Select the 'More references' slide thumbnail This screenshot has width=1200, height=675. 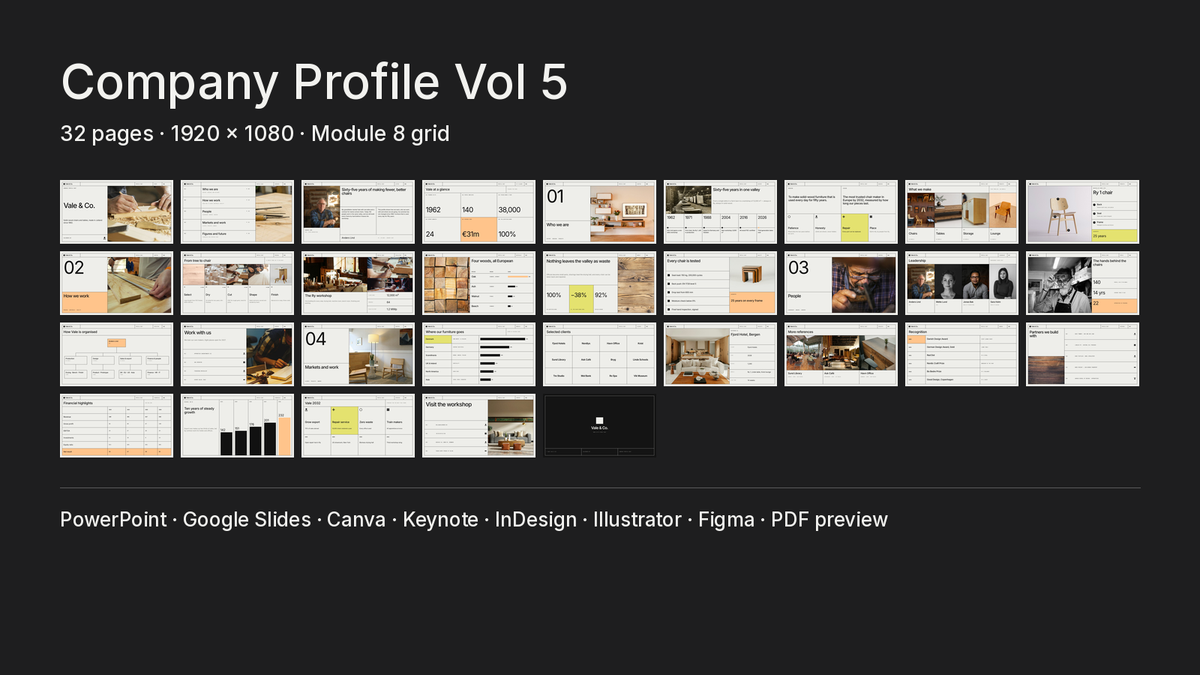coord(841,354)
